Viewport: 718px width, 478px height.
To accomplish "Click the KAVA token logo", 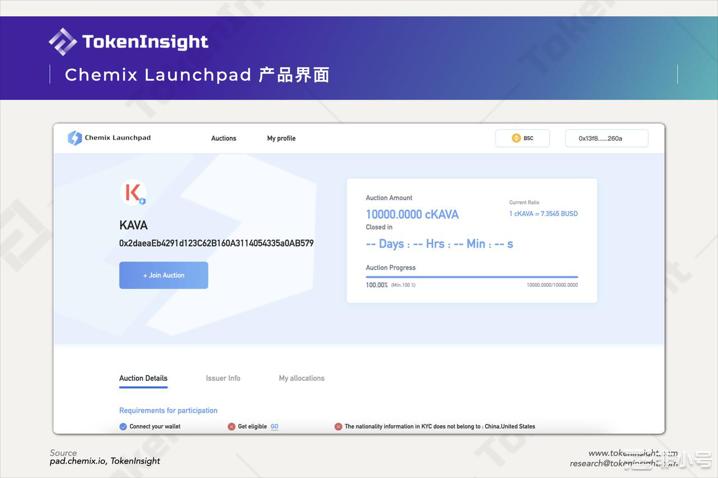I will 133,193.
